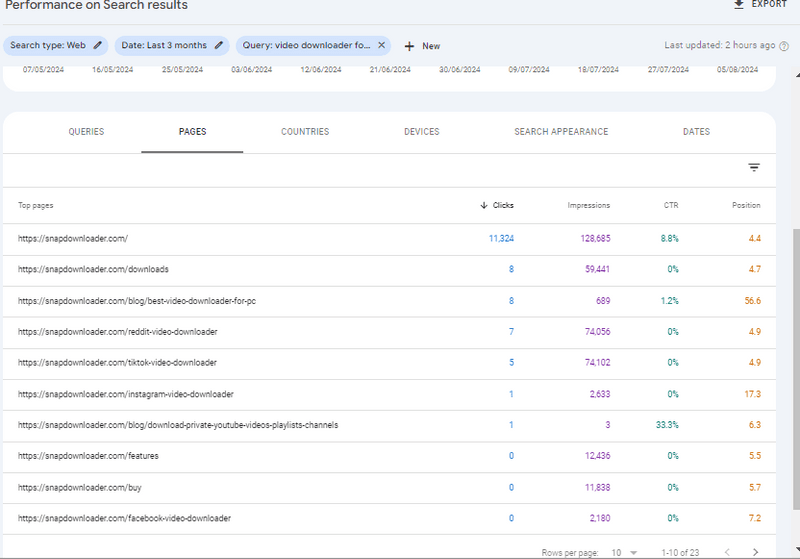The height and width of the screenshot is (559, 800).
Task: Select the snapdownloader.com/features row
Action: pyautogui.click(x=389, y=456)
